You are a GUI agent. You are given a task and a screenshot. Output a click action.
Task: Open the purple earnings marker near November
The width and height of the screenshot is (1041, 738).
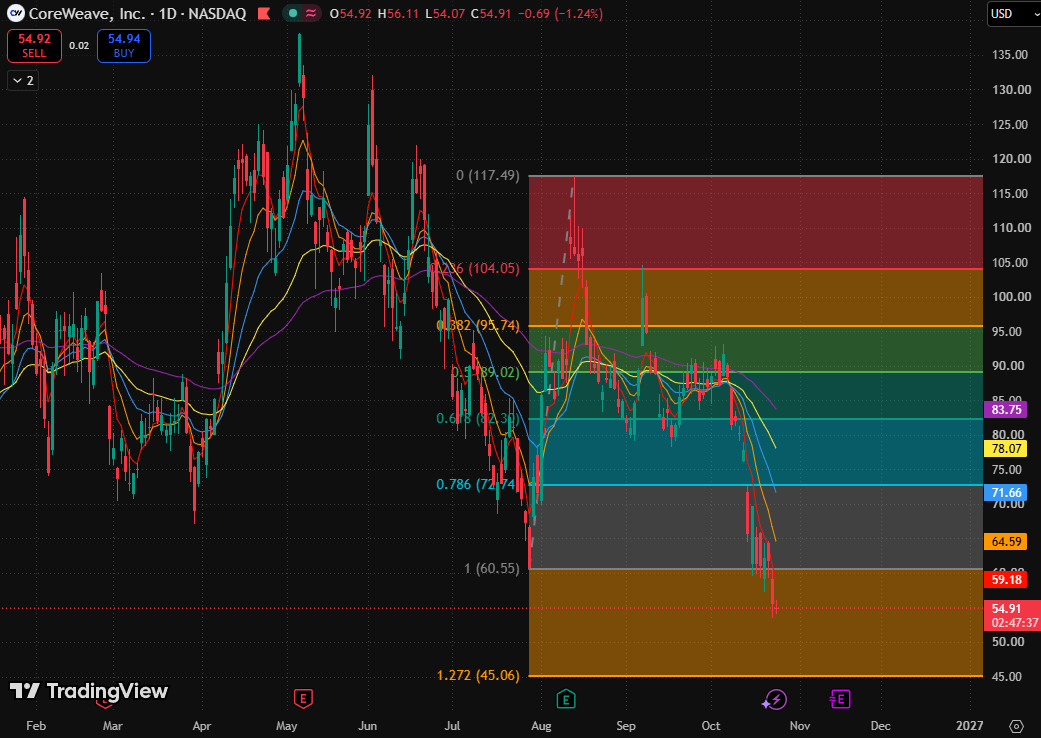840,698
